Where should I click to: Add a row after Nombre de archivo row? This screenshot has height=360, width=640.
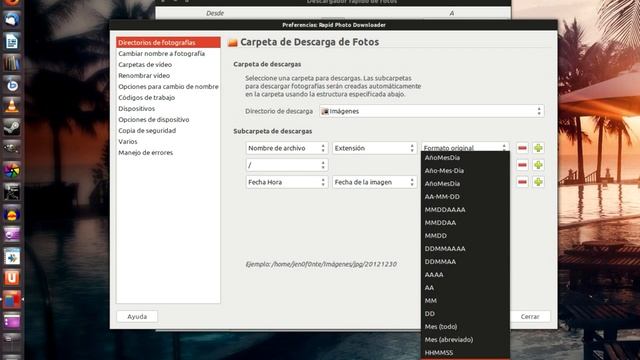538,148
